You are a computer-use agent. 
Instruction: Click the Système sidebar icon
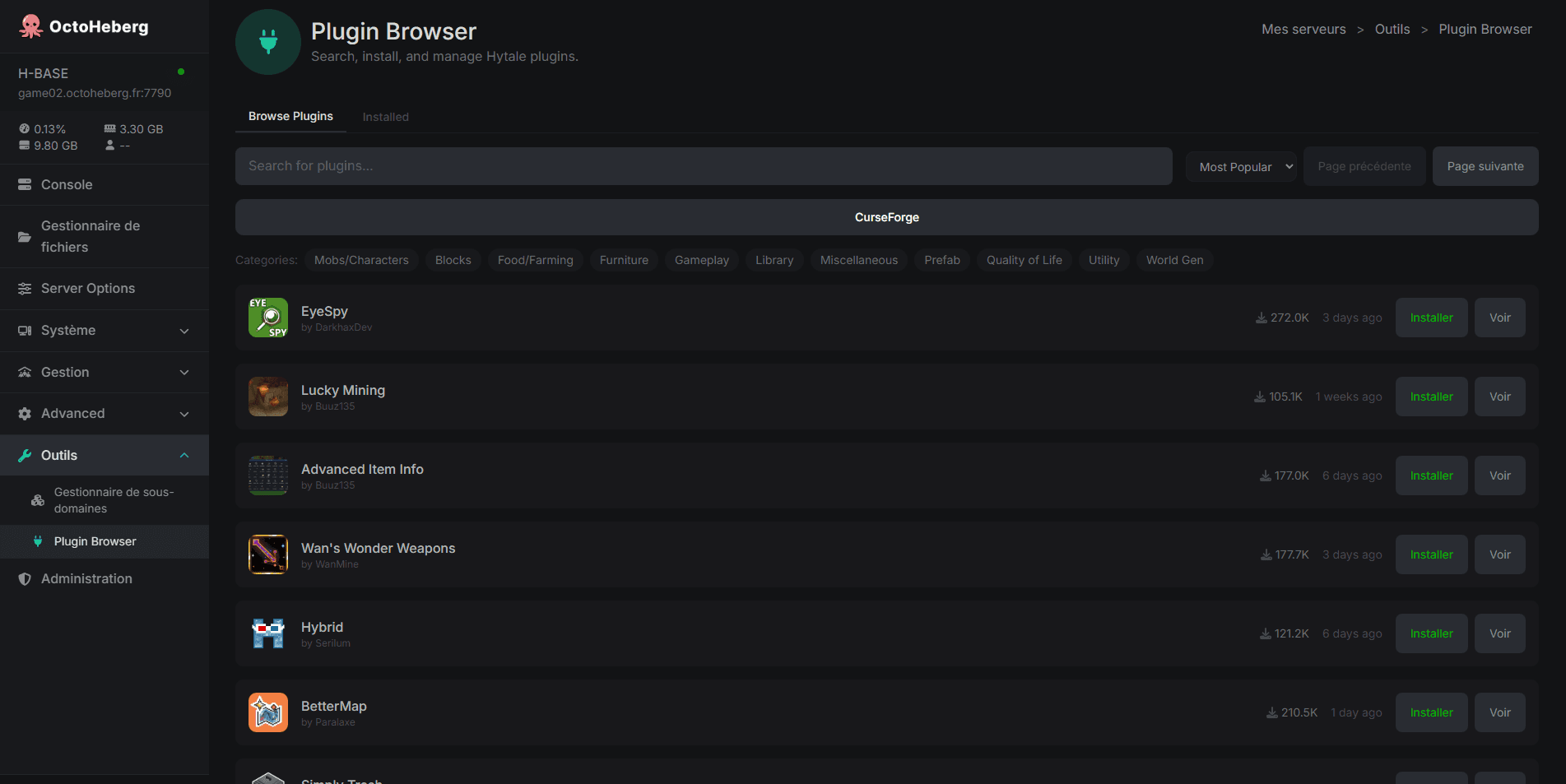25,331
